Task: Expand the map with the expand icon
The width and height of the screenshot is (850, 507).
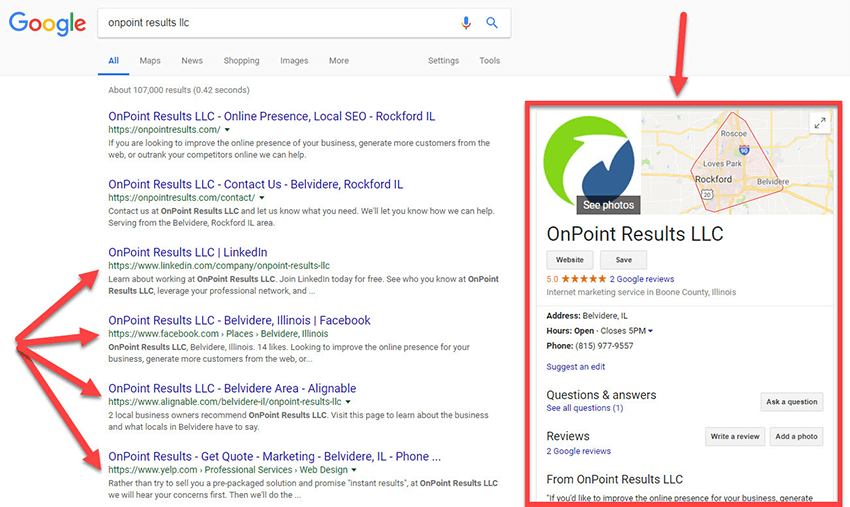Action: (820, 123)
